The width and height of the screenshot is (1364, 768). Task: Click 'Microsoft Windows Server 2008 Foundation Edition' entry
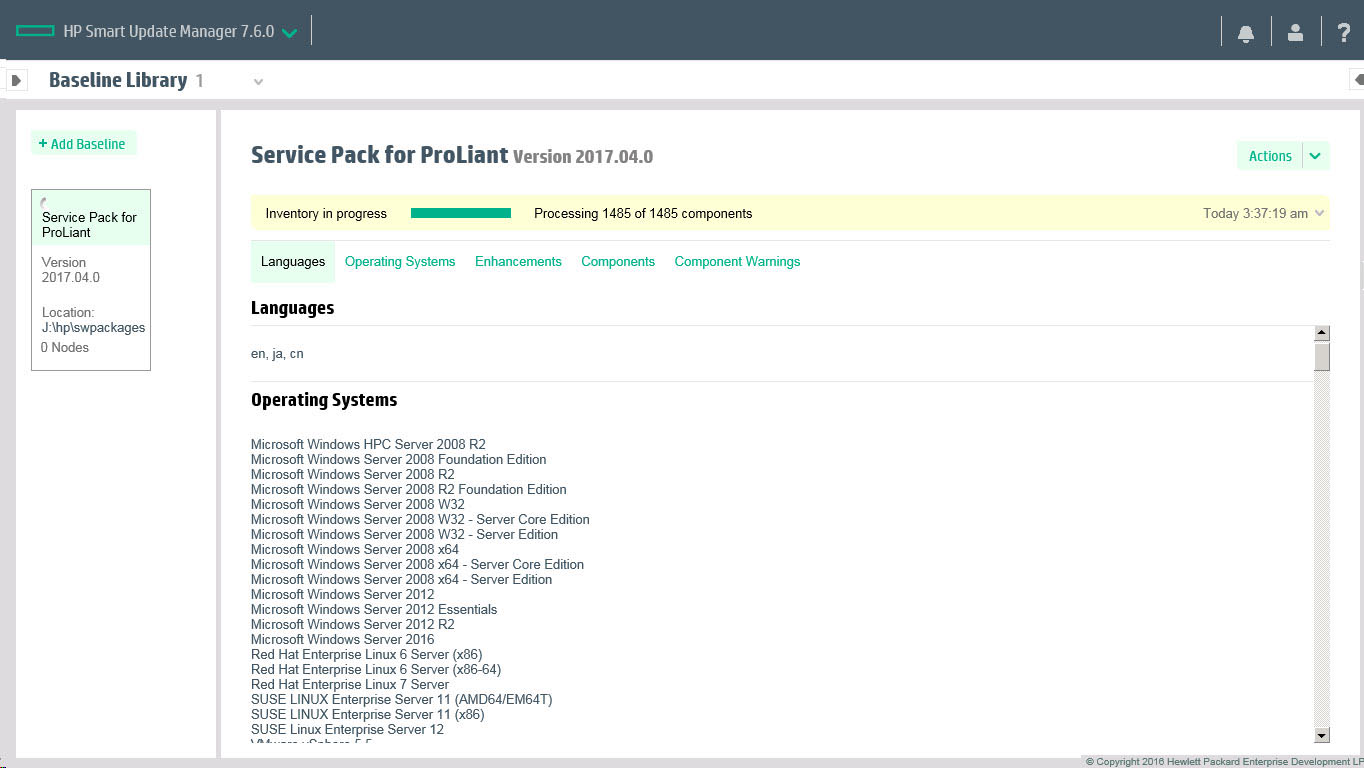tap(399, 459)
